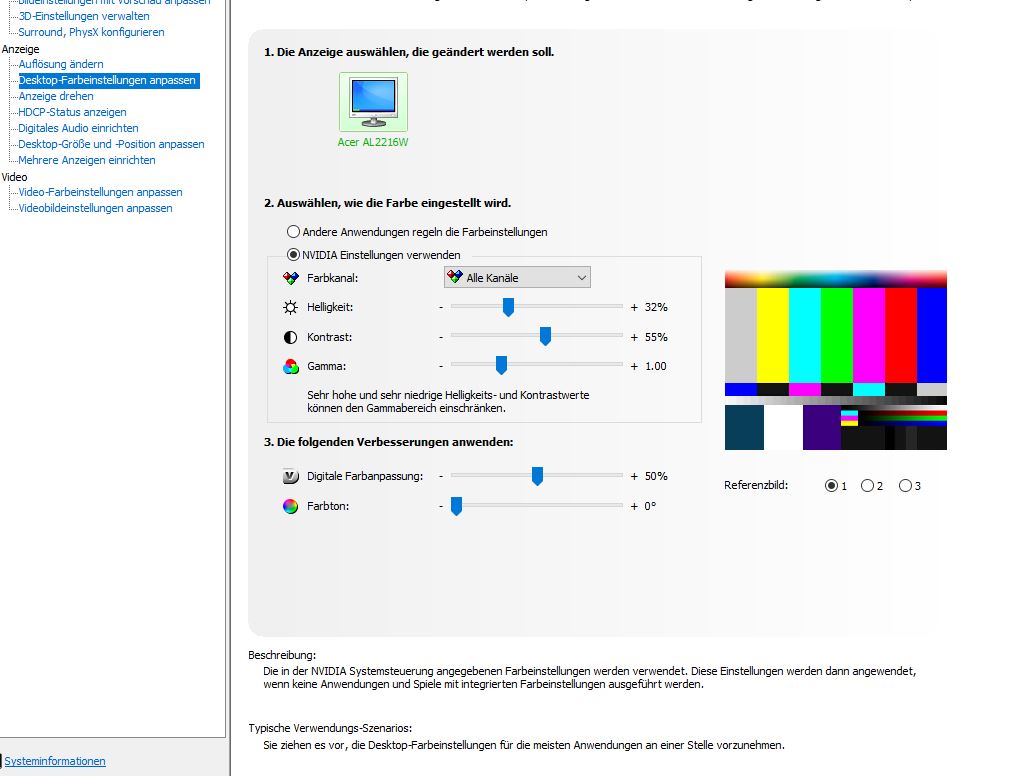Screen dimensions: 1025x776
Task: Click the Helligkeit plus sign
Action: click(x=633, y=307)
